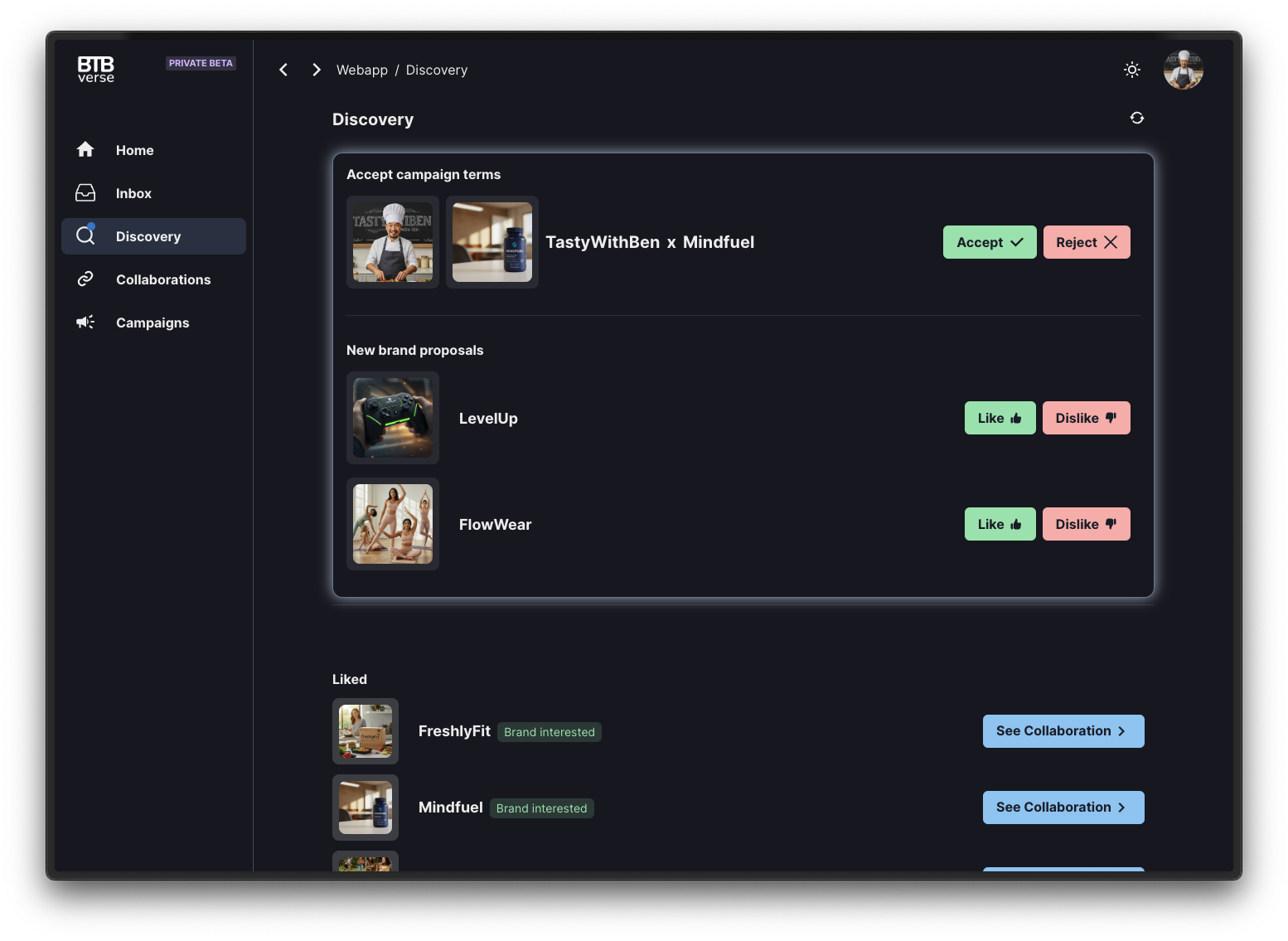Image resolution: width=1288 pixels, height=941 pixels.
Task: Dislike the FlowWear brand proposal
Action: 1086,523
